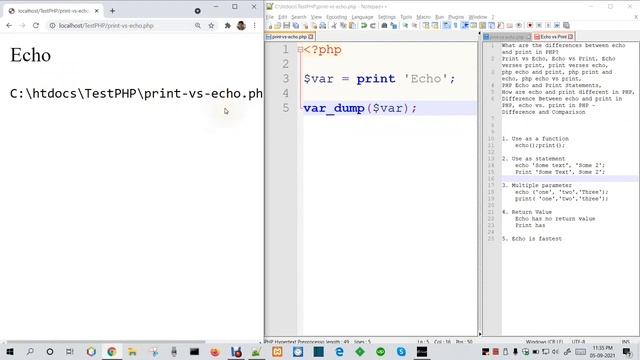Click the Windows Start button
Image resolution: width=640 pixels, height=360 pixels.
pos(10,351)
